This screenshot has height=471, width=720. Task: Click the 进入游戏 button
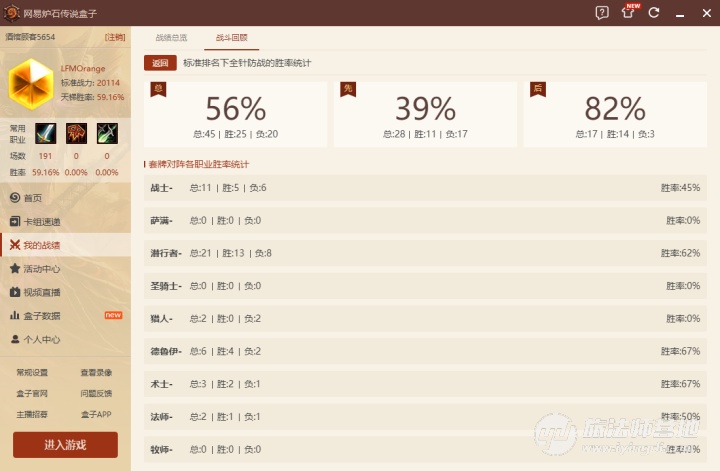[65, 445]
